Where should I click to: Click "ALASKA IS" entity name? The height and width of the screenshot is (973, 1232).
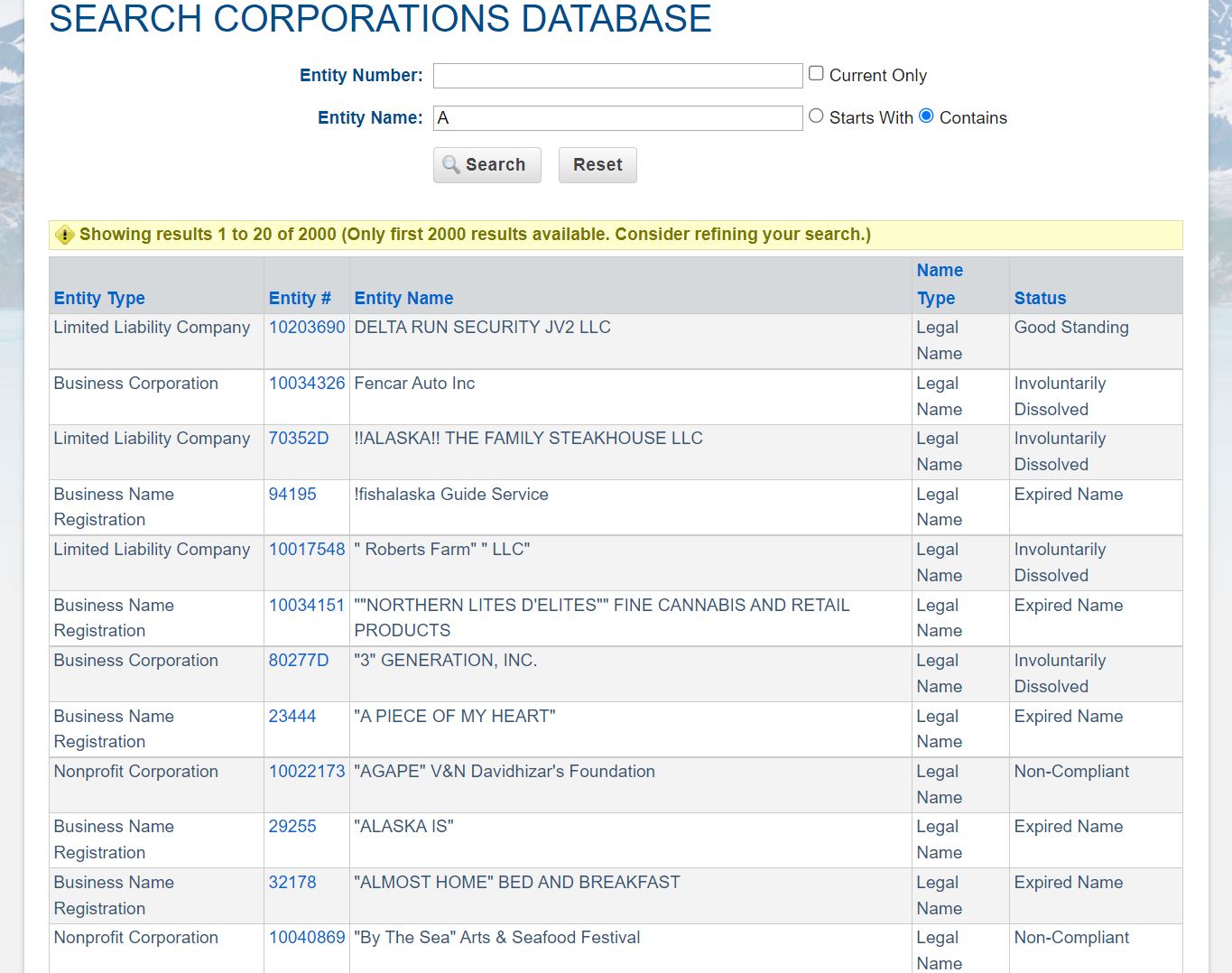(403, 827)
